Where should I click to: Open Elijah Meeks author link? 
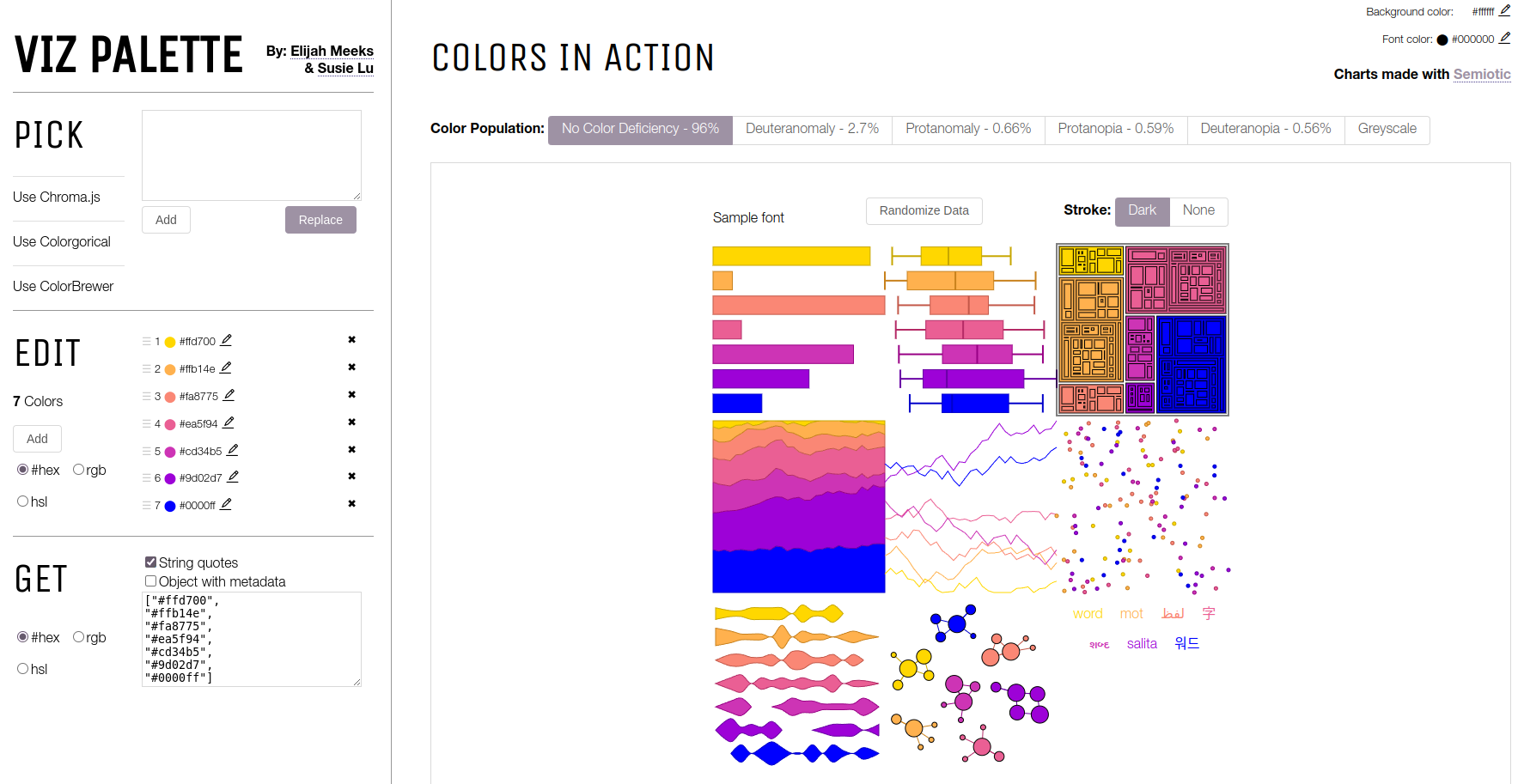click(x=332, y=52)
